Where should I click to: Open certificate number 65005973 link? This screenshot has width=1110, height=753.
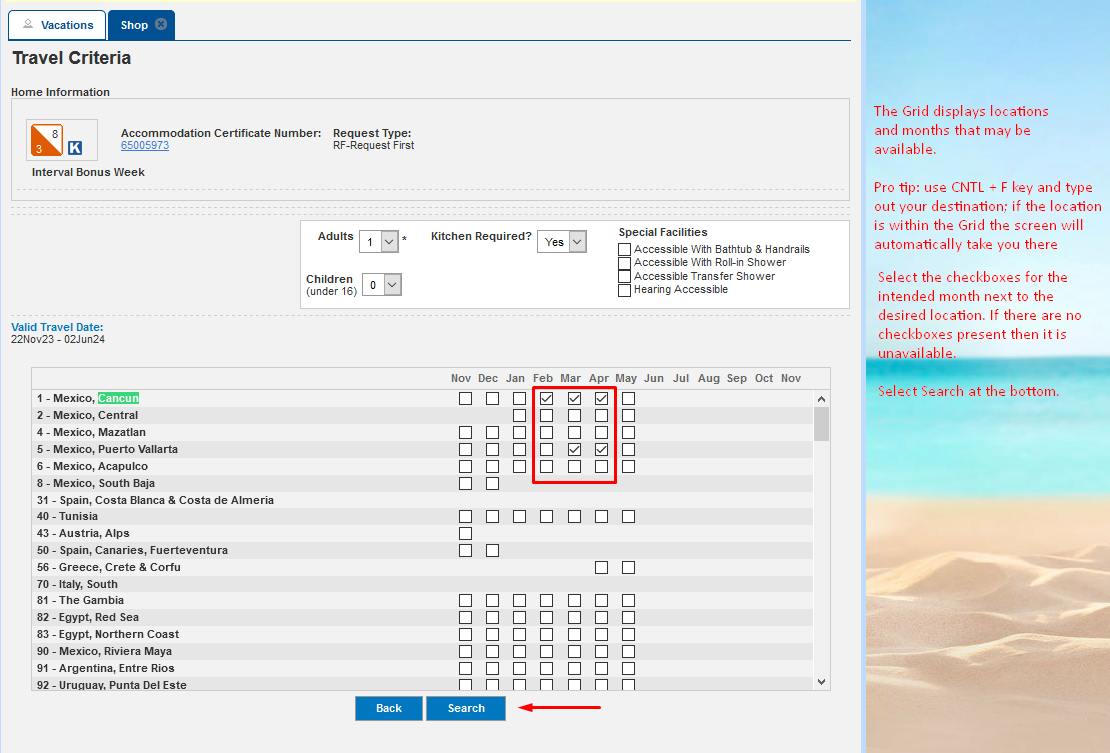tap(145, 145)
